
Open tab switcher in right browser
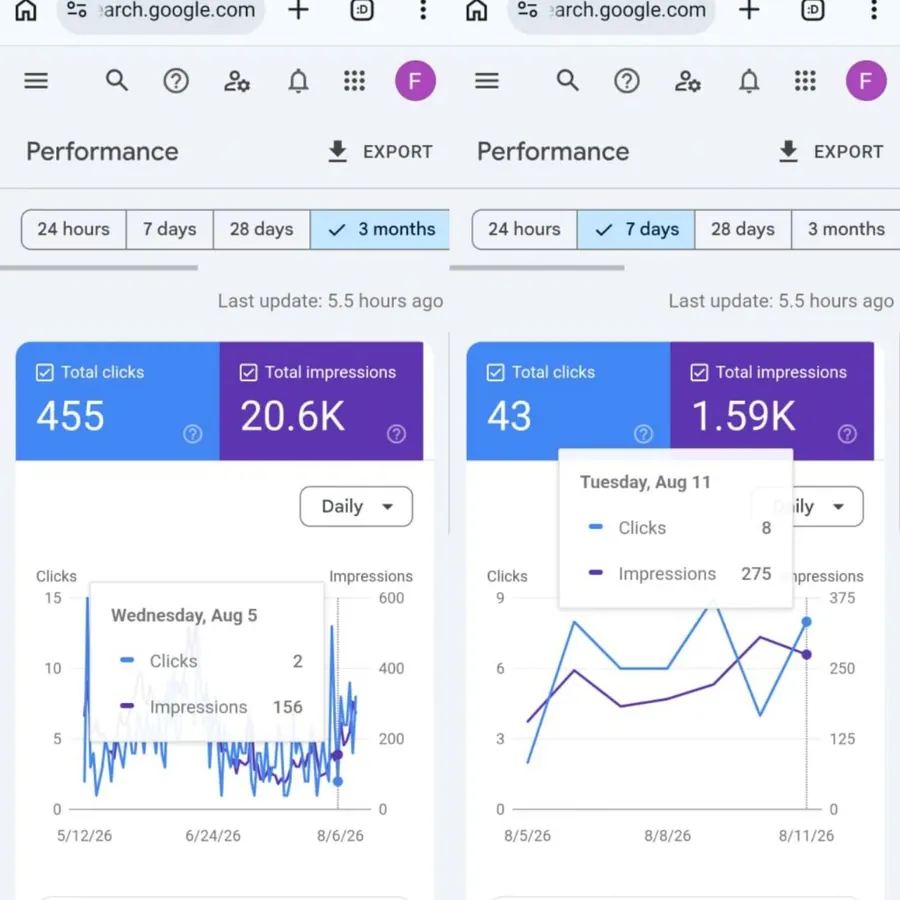tap(813, 10)
